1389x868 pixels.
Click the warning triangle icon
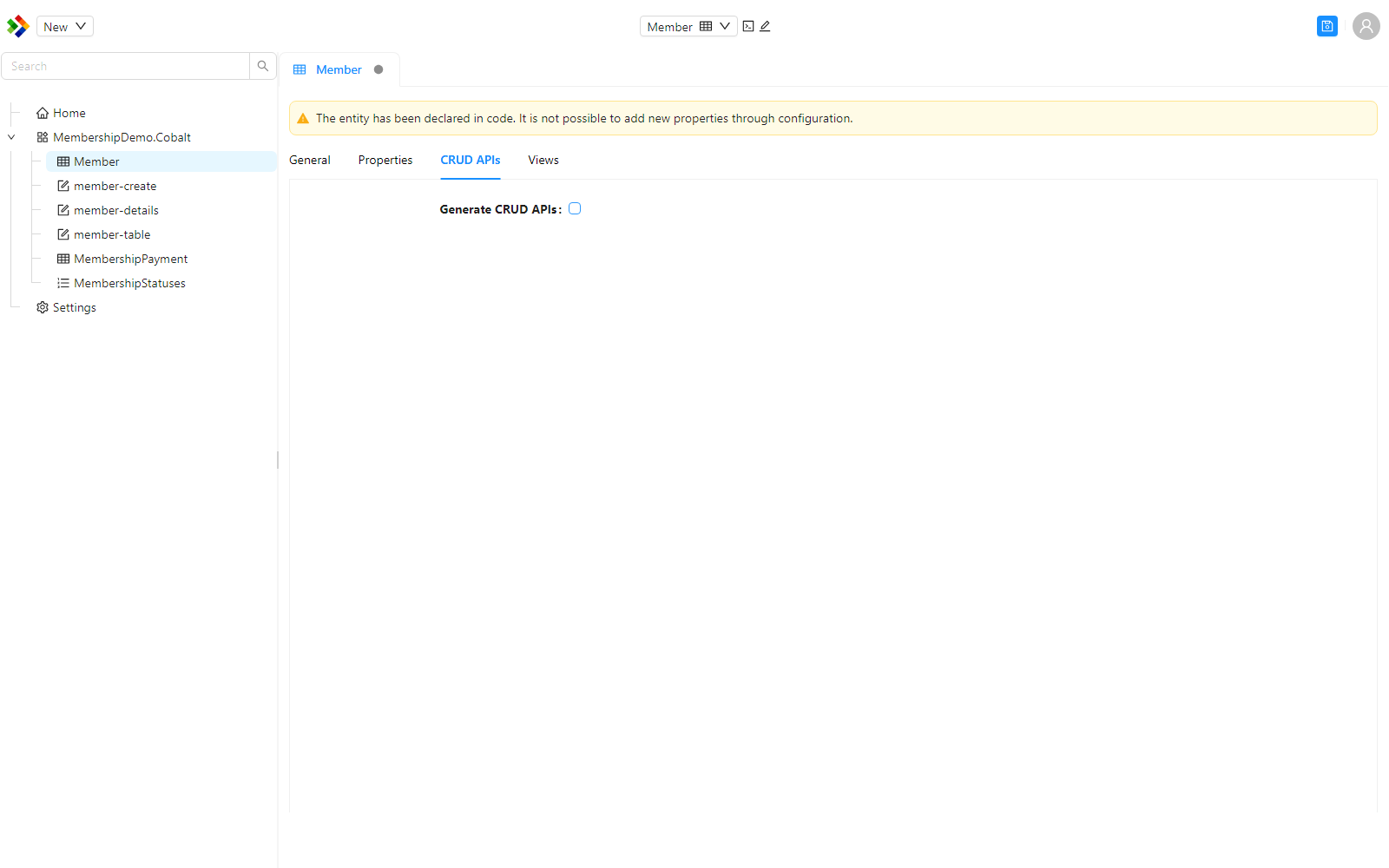(303, 119)
